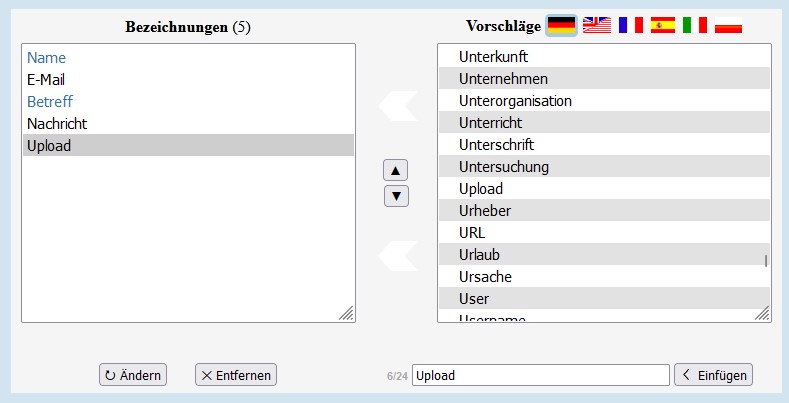Switch suggestions to the British flag
This screenshot has width=789, height=403.
(x=597, y=26)
